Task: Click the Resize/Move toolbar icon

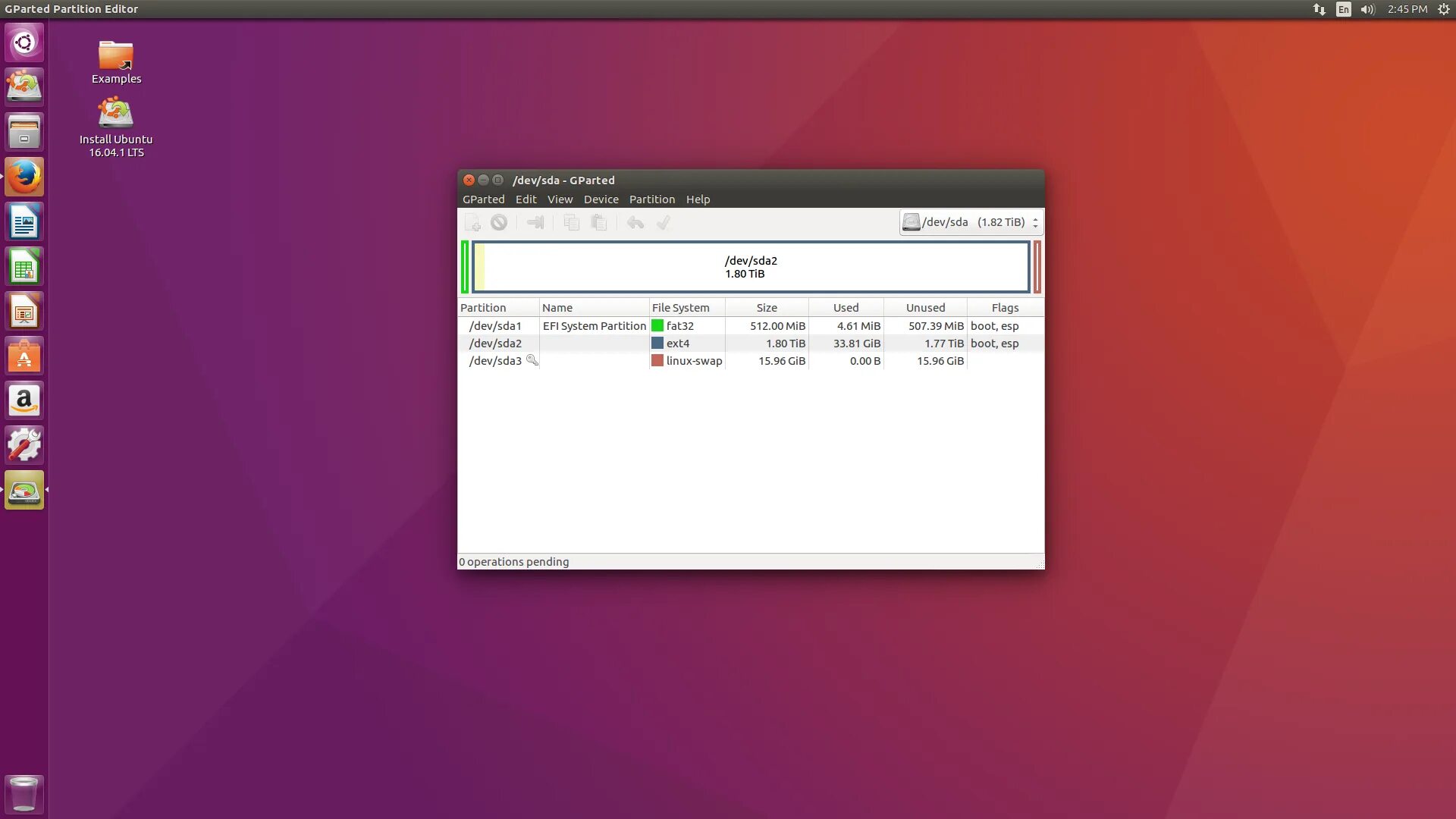Action: (x=535, y=223)
